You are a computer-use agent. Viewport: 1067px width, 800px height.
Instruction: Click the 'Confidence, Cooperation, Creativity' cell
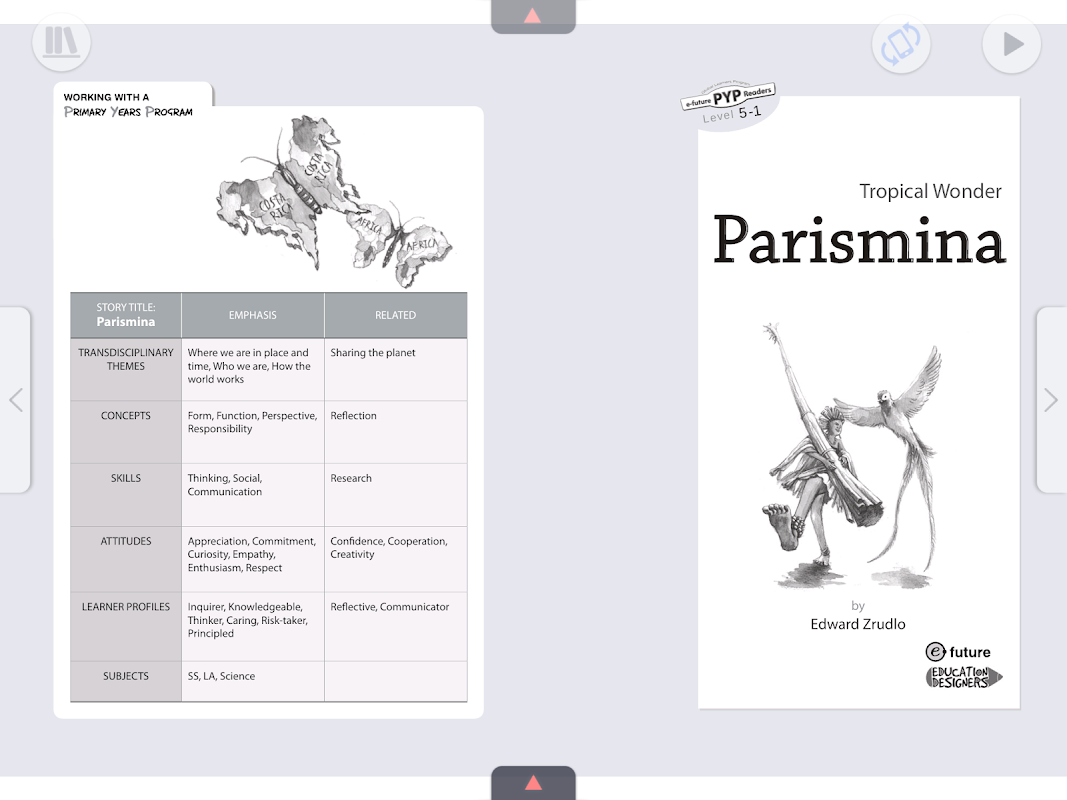click(x=395, y=559)
